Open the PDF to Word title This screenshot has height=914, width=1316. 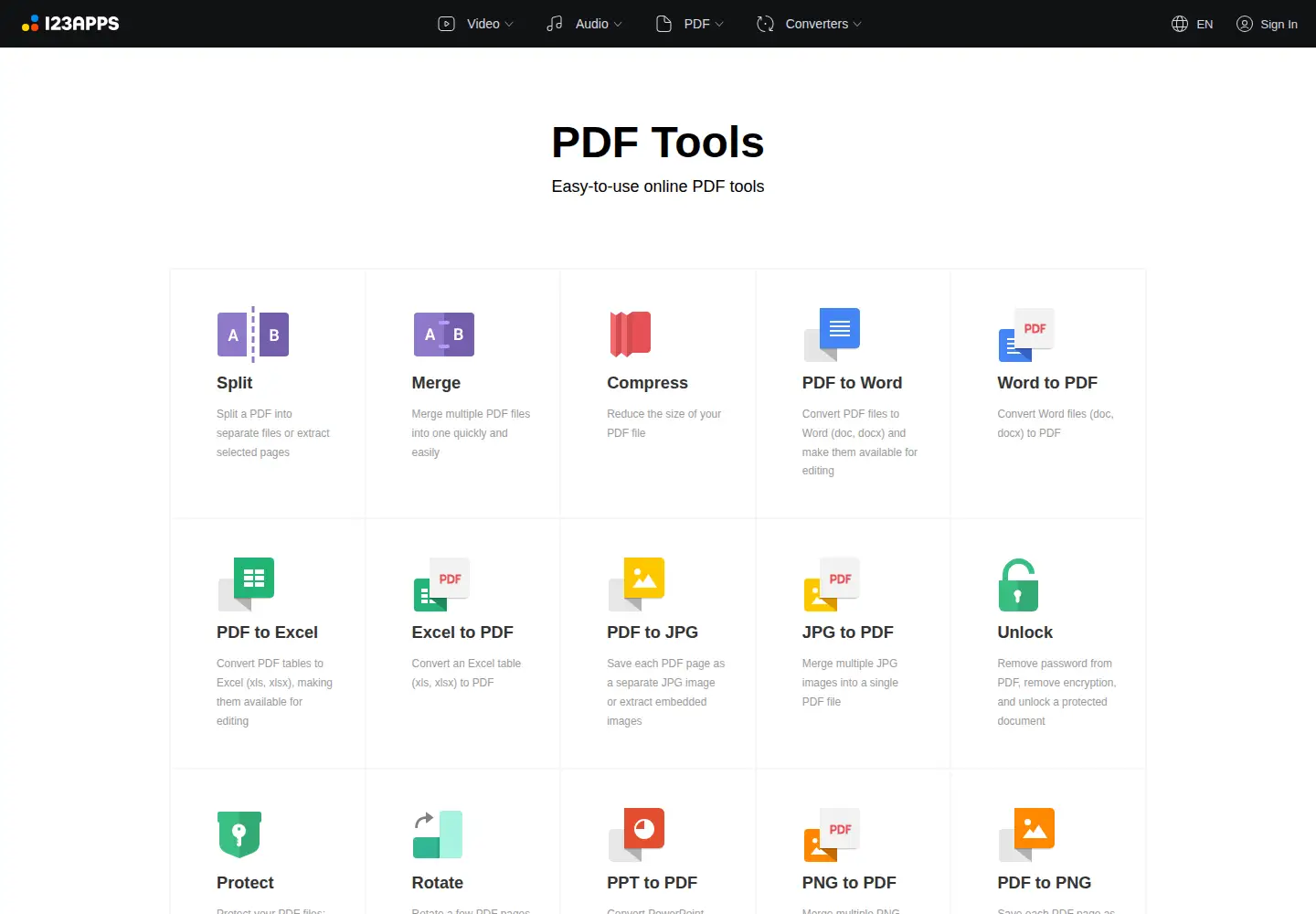[x=852, y=383]
